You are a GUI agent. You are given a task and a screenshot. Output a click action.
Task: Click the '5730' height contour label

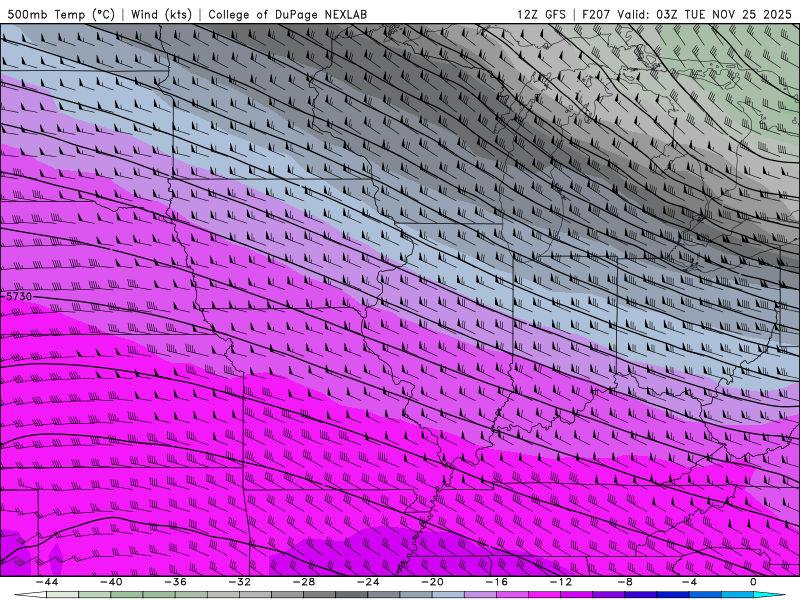point(18,296)
